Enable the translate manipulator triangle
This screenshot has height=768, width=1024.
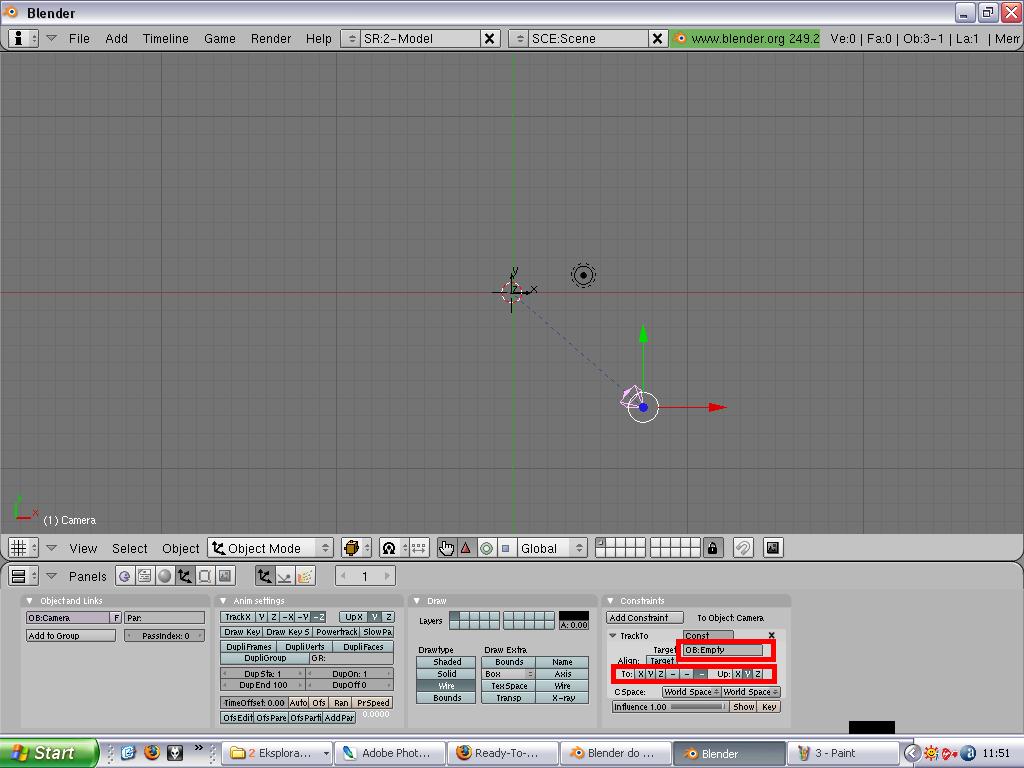pyautogui.click(x=466, y=548)
